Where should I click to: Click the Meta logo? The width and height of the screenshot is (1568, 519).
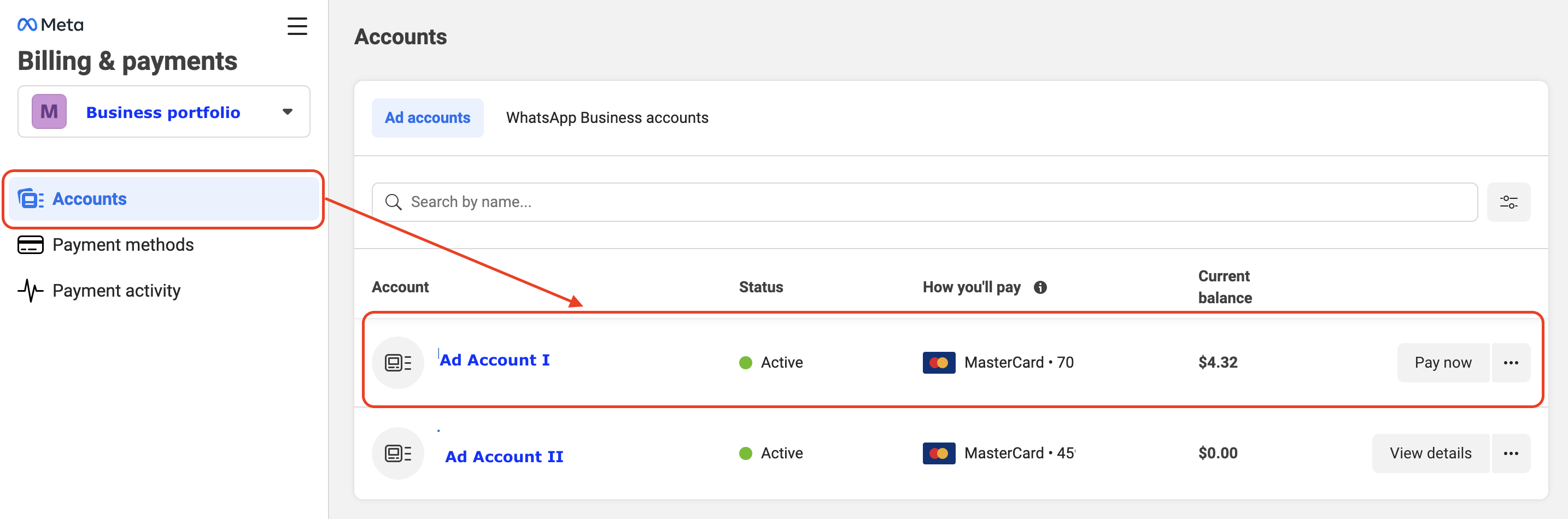tap(50, 25)
